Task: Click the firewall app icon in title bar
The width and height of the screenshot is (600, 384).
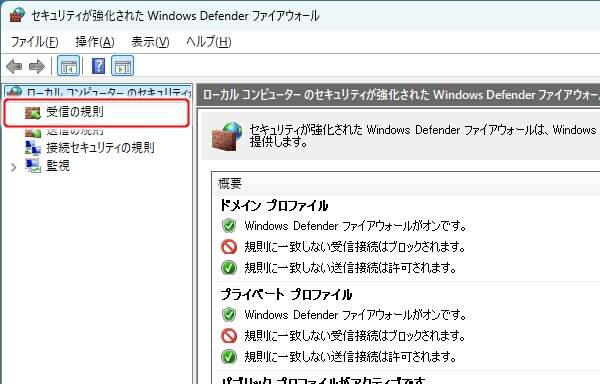Action: (x=17, y=15)
